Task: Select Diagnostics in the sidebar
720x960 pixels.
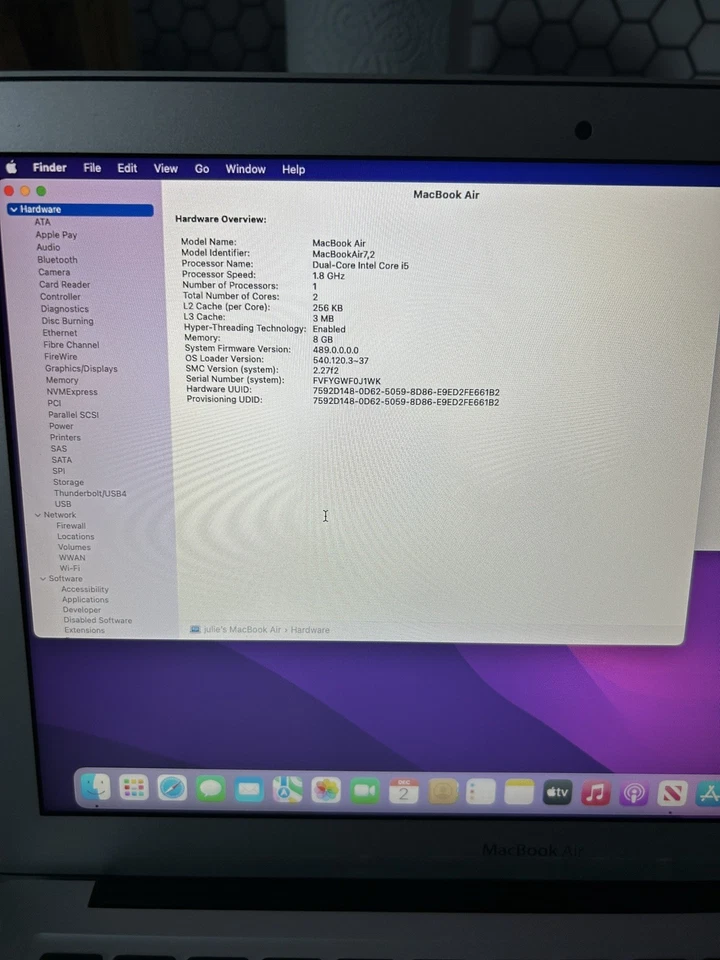Action: (64, 309)
